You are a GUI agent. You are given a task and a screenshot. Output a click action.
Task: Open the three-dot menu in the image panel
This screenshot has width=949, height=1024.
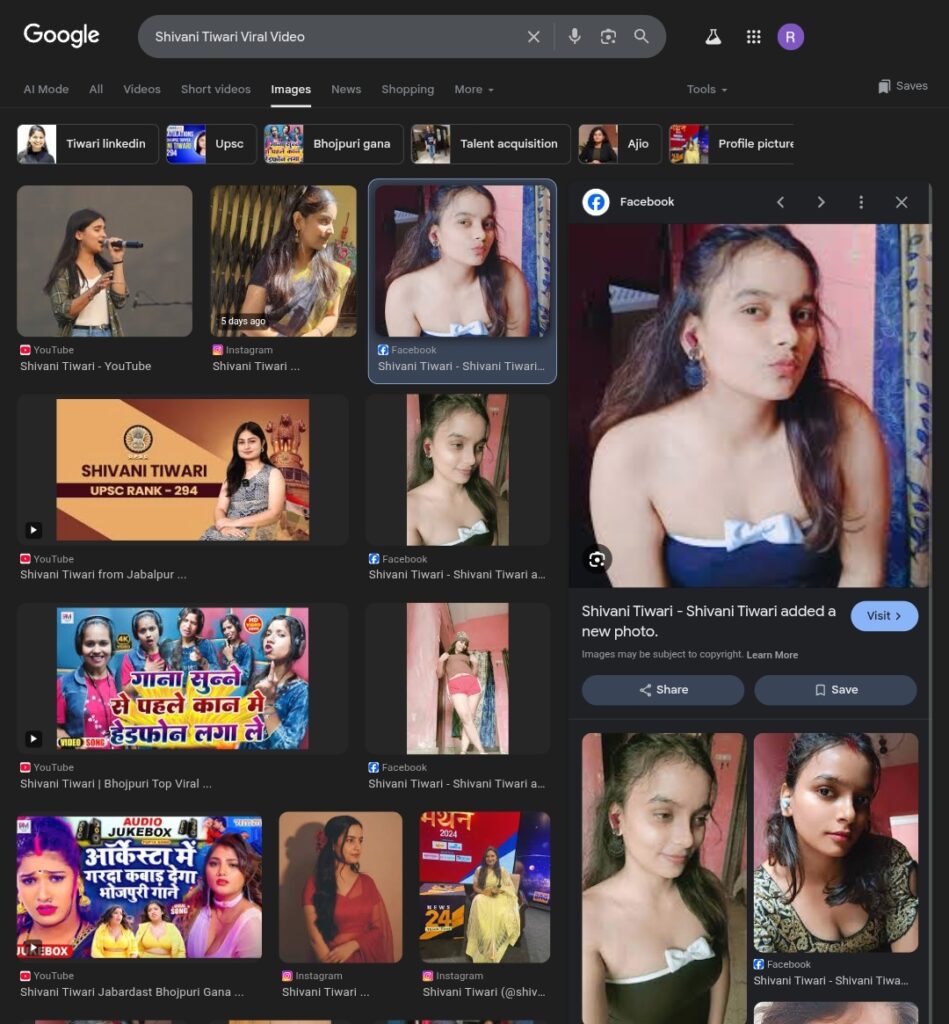tap(861, 202)
